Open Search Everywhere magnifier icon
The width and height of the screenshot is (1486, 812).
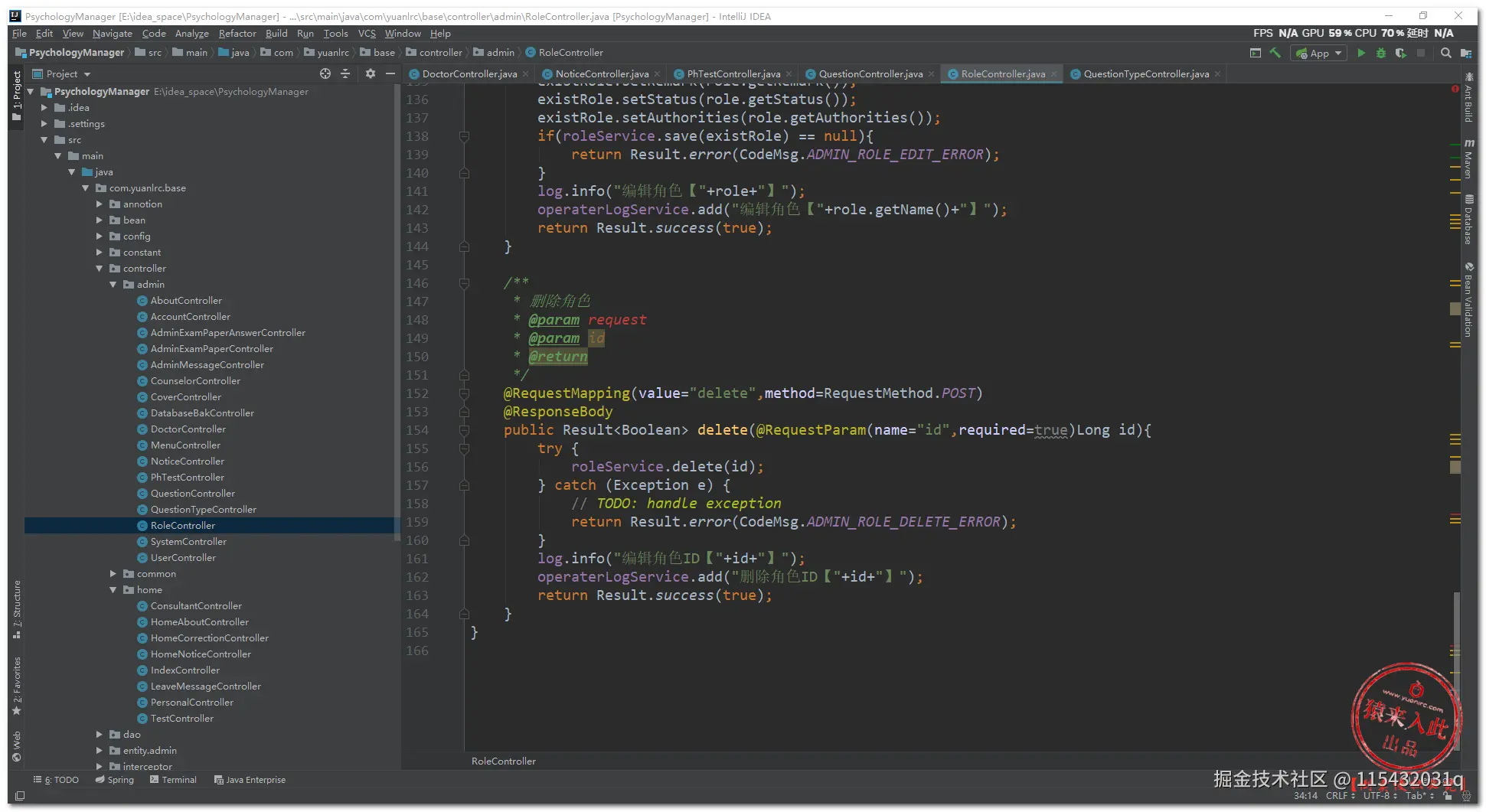point(1445,53)
